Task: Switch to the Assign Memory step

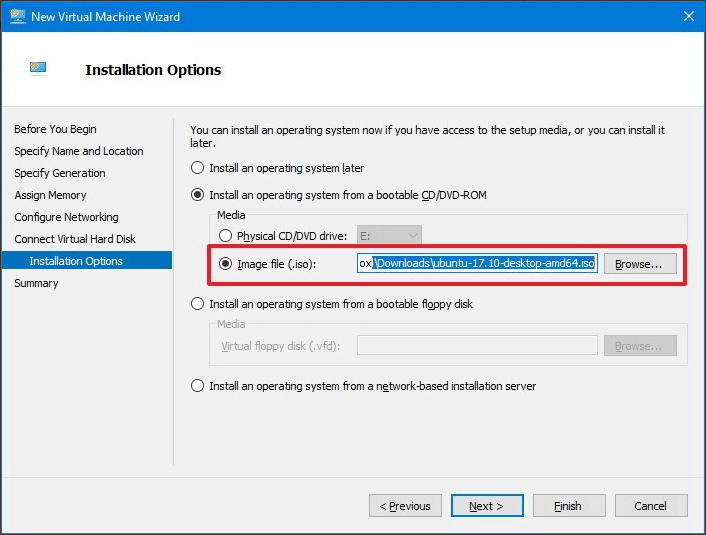Action: click(x=50, y=195)
